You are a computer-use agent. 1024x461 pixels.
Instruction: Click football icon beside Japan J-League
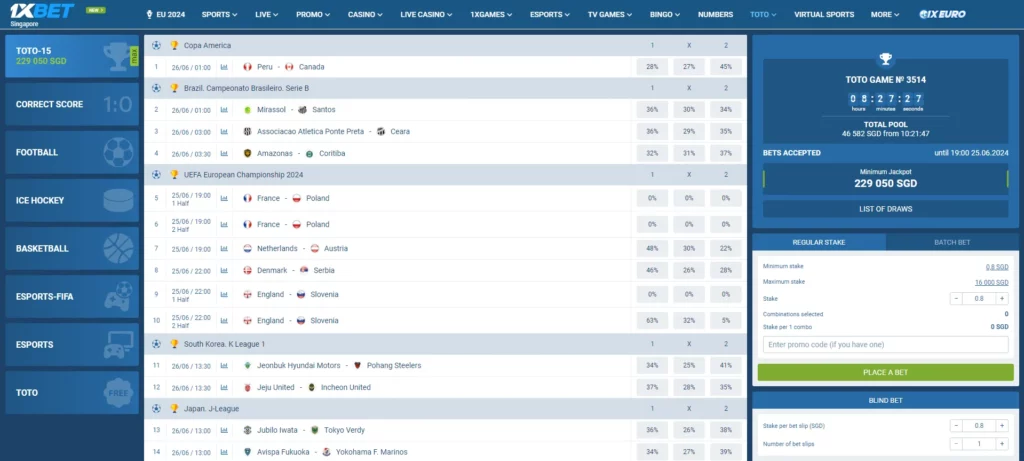pyautogui.click(x=156, y=408)
